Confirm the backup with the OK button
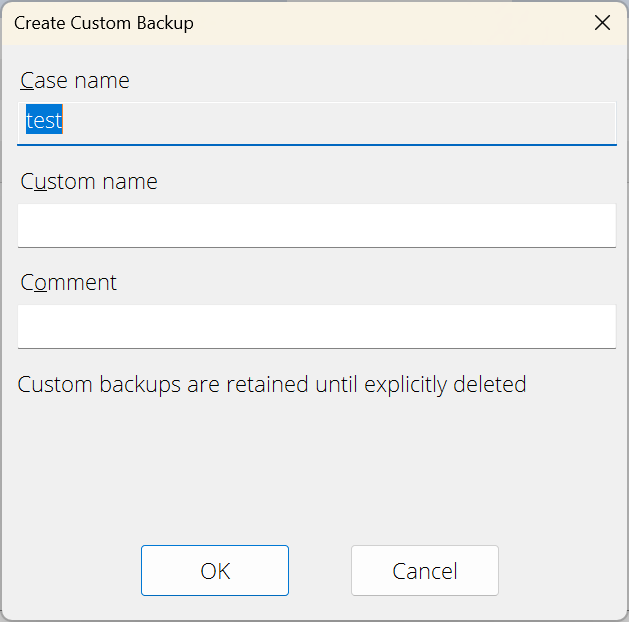This screenshot has width=629, height=622. 215,570
